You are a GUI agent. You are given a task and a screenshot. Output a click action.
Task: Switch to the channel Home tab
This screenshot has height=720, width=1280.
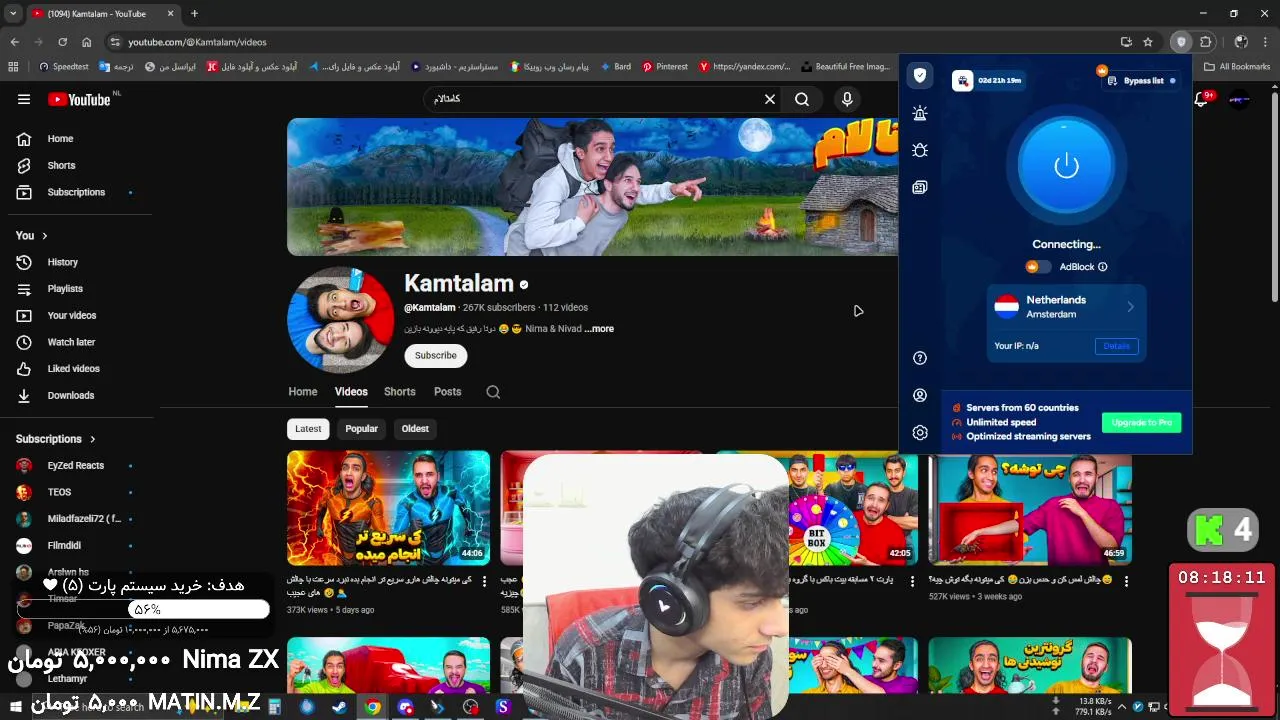303,392
